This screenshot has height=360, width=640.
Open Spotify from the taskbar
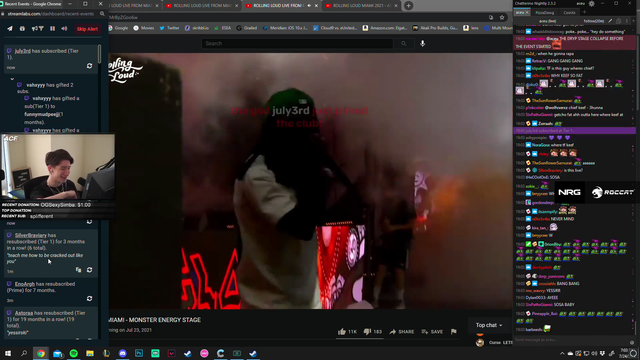pos(74,353)
